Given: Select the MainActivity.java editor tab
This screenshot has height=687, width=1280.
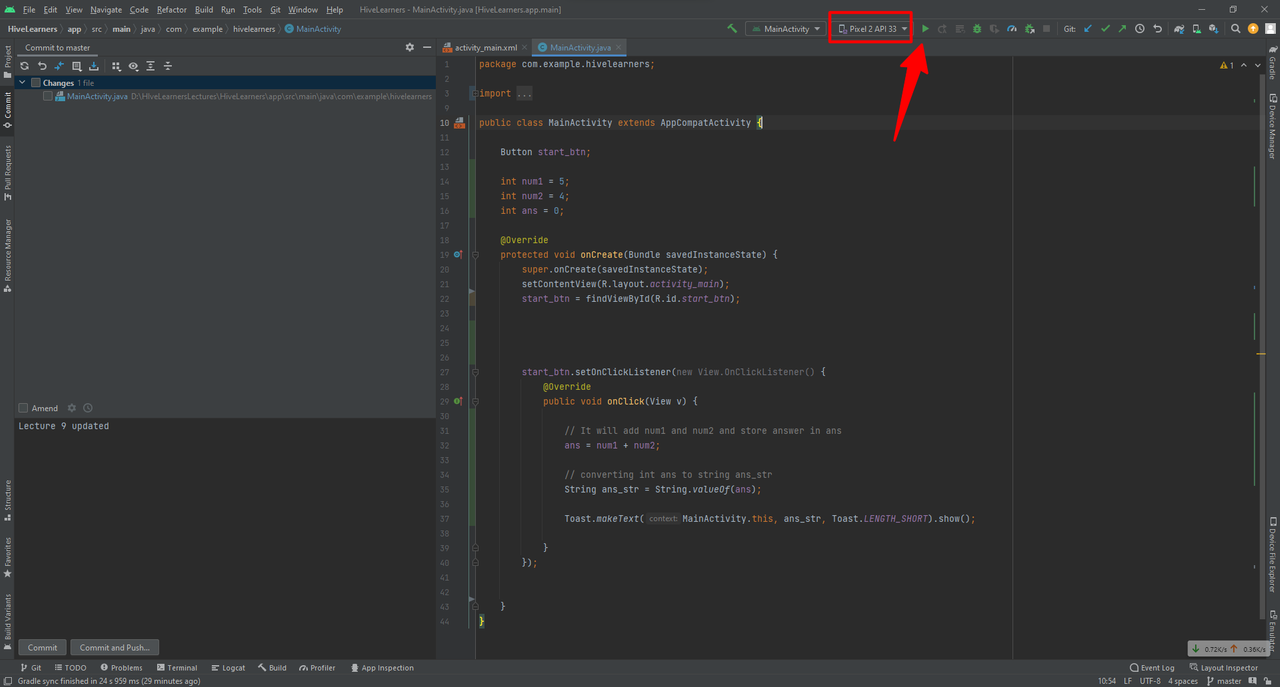Looking at the screenshot, I should point(579,47).
